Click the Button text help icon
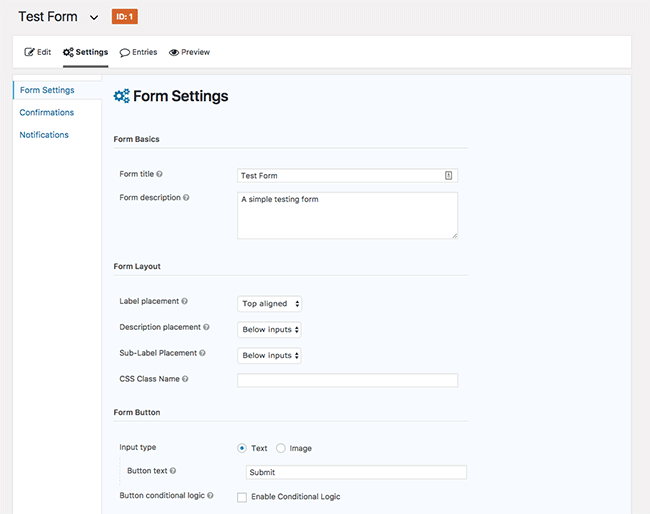650x514 pixels. (x=173, y=471)
